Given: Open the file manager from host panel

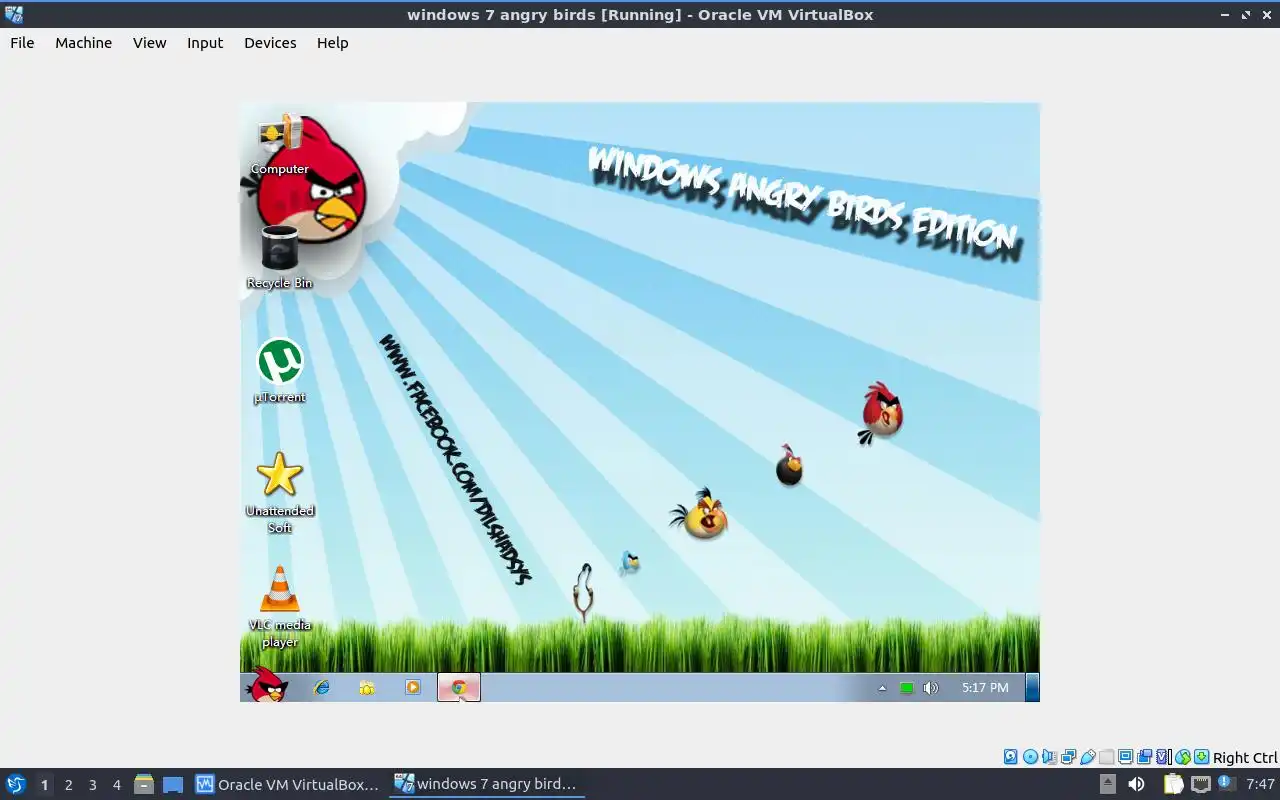Looking at the screenshot, I should (x=144, y=784).
